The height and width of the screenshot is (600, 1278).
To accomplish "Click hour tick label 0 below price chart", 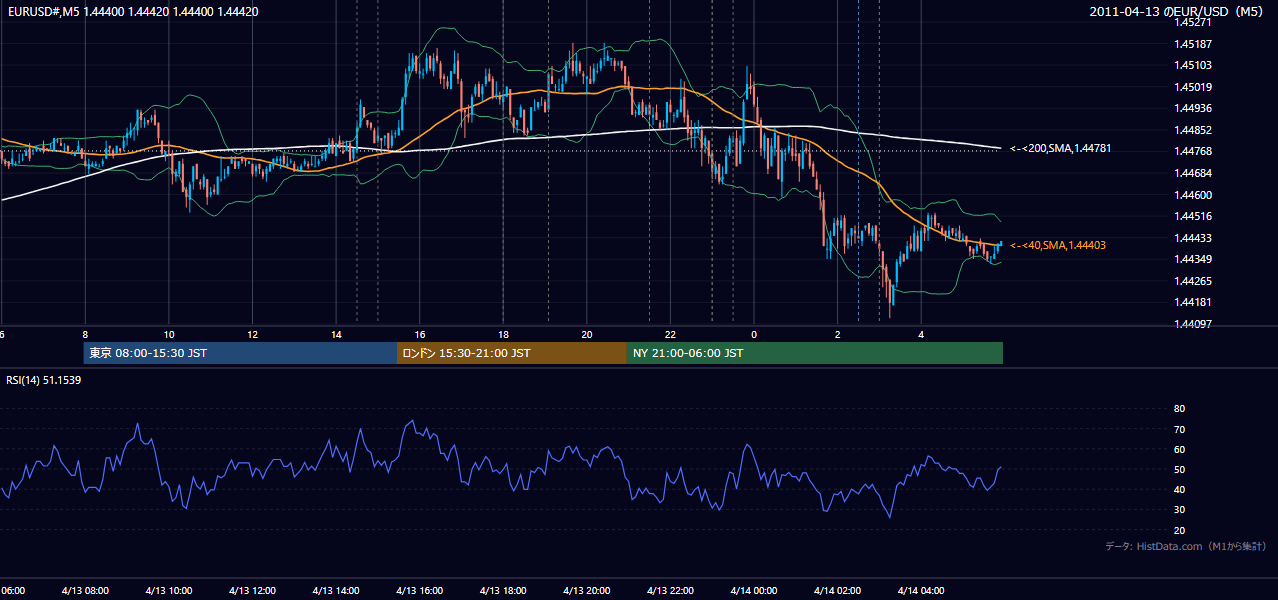I will [754, 334].
